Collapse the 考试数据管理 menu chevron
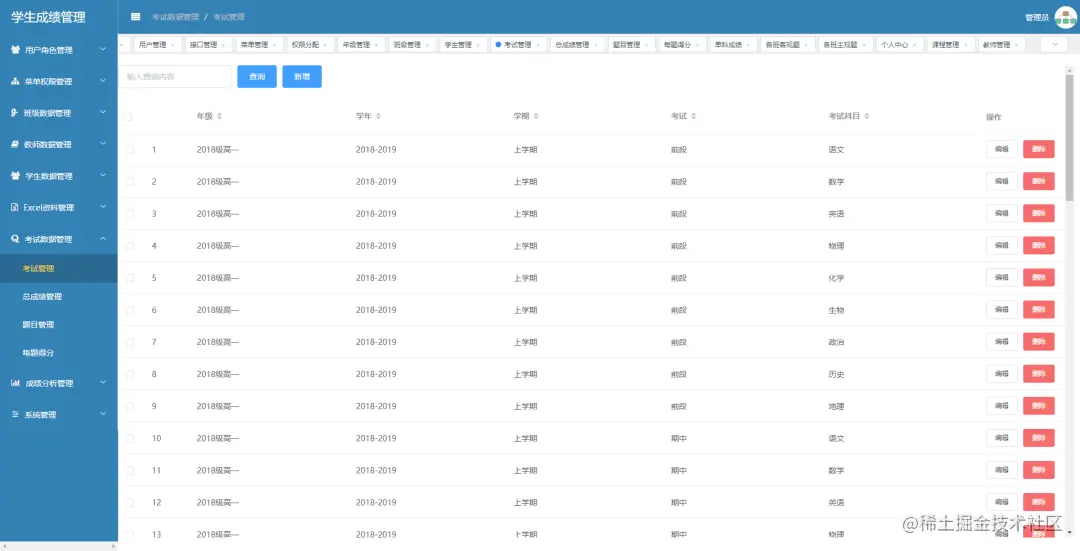The height and width of the screenshot is (551, 1080). 103,238
